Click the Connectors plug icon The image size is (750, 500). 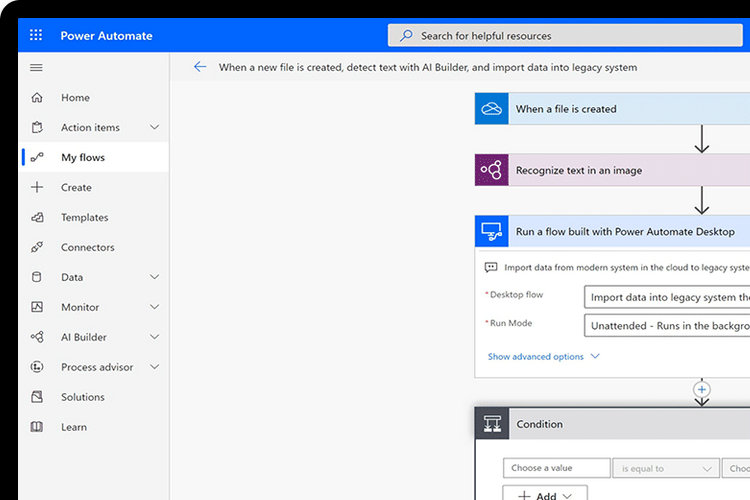point(37,247)
